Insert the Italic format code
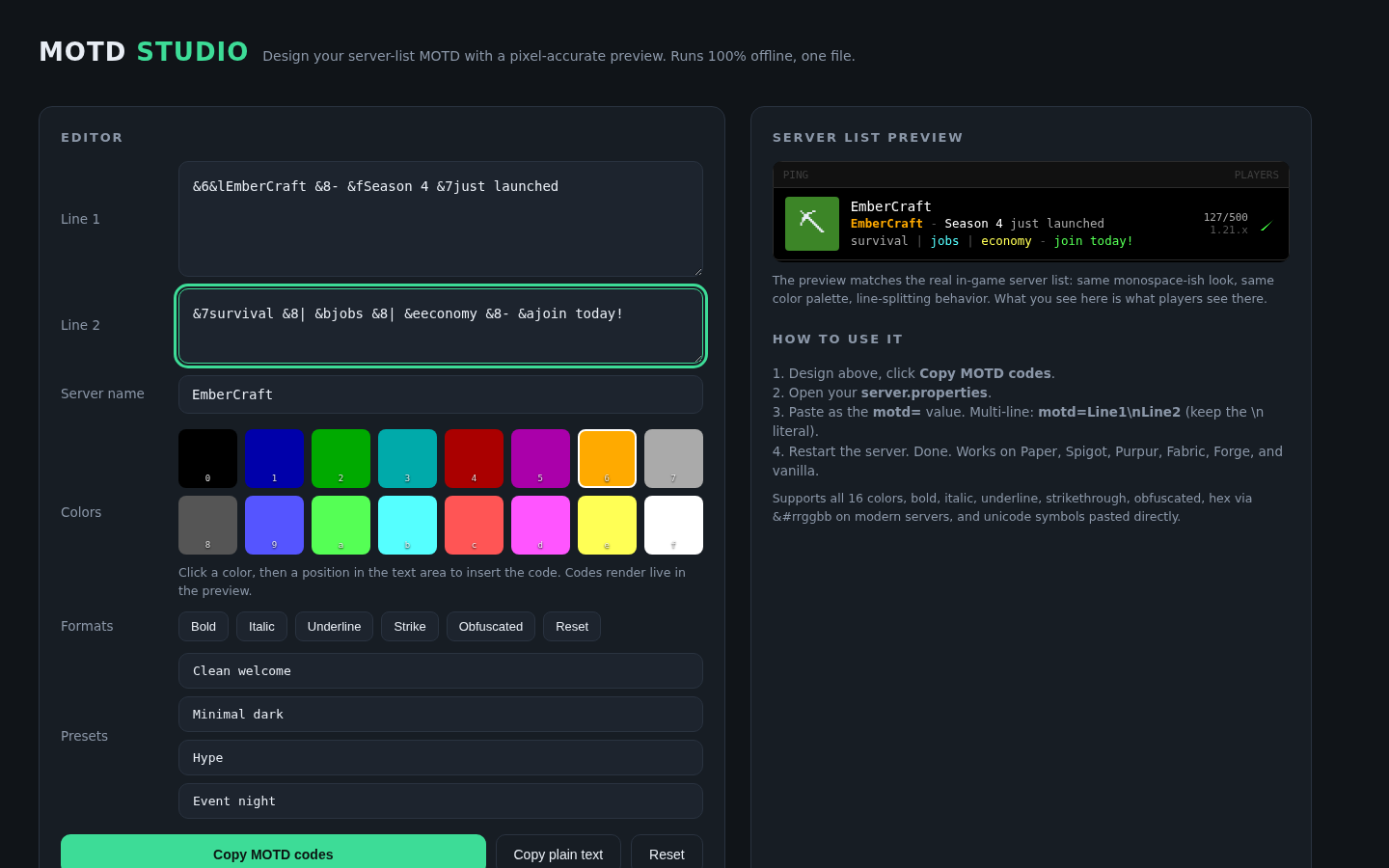Screen dimensions: 1389x868 point(261,626)
